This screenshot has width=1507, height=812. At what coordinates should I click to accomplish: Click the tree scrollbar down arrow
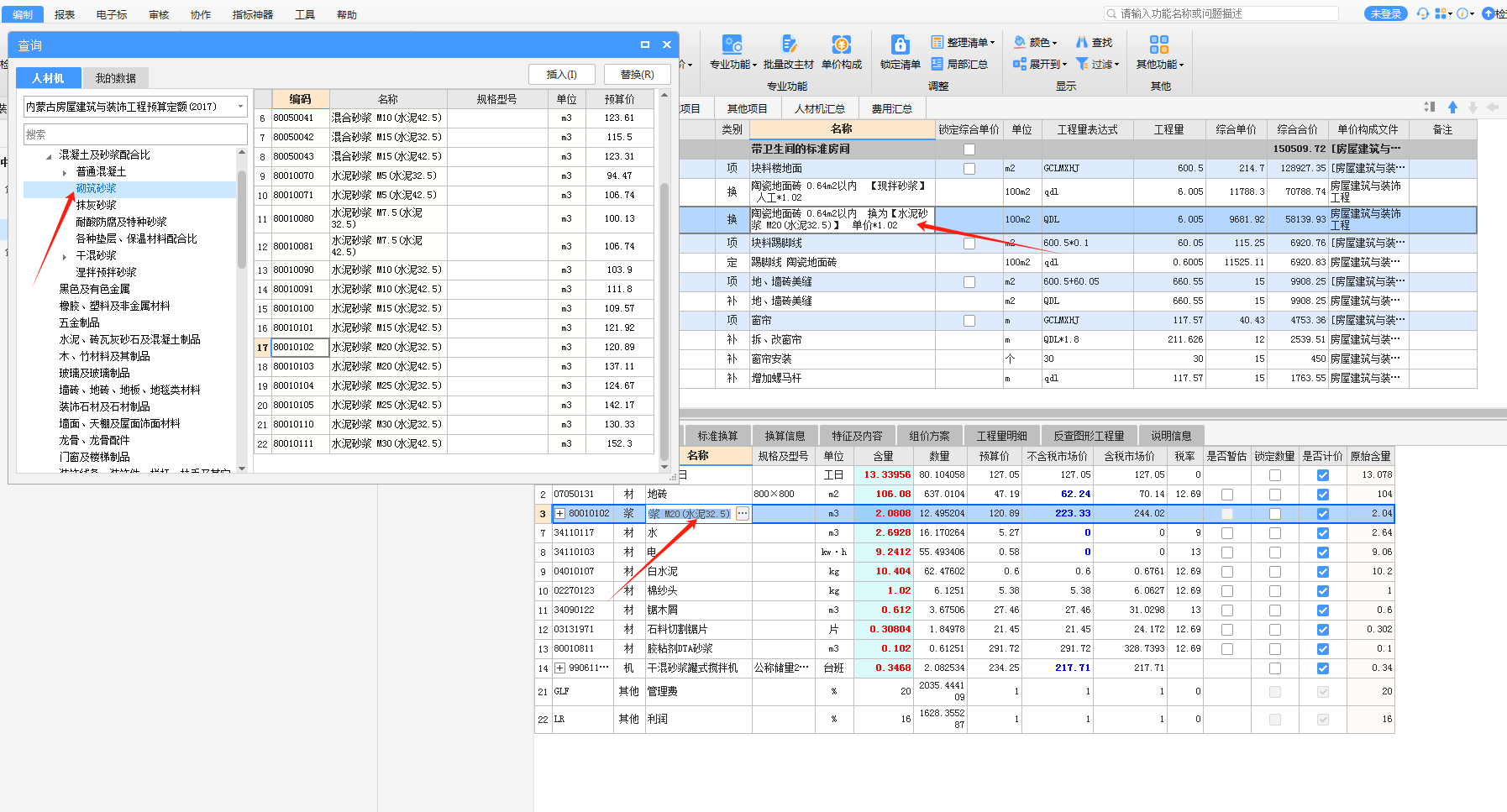click(x=242, y=469)
